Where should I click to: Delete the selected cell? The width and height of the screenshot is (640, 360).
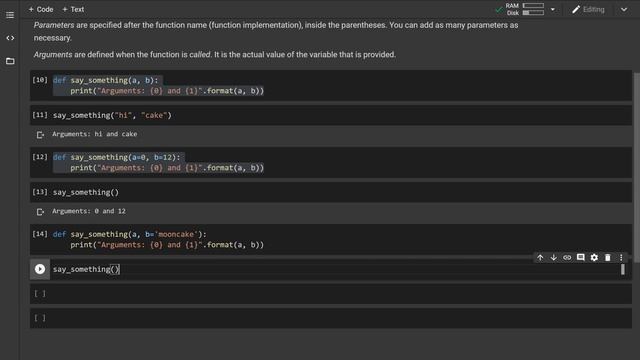(608, 258)
